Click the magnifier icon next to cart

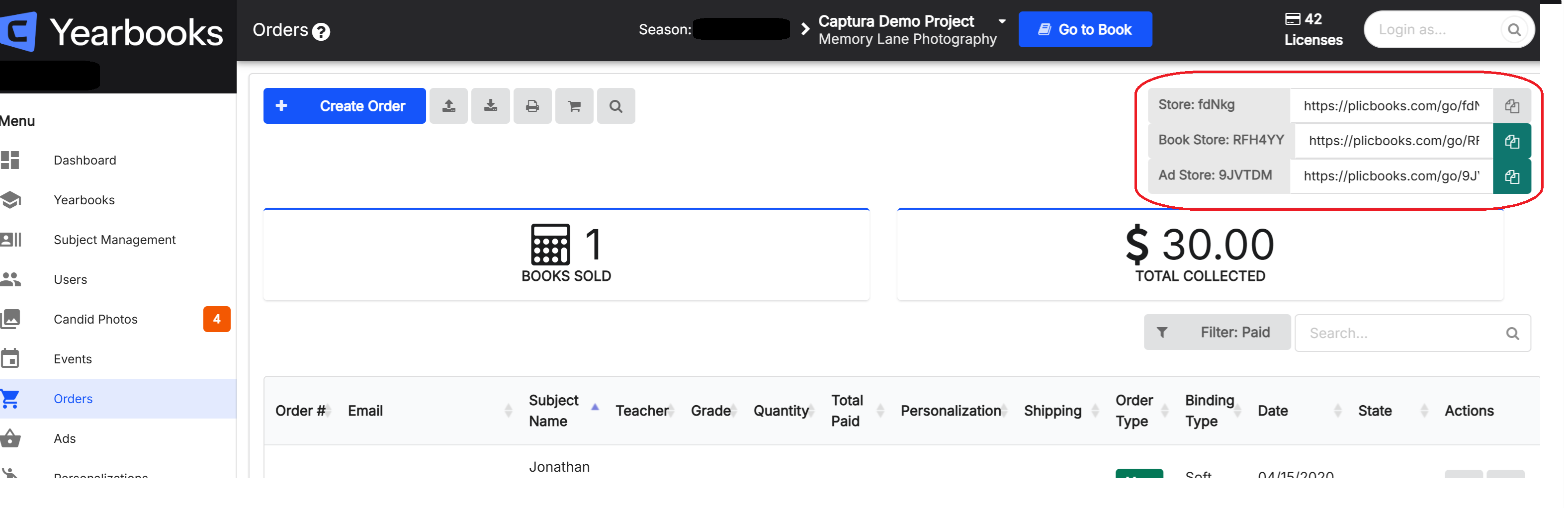point(615,106)
